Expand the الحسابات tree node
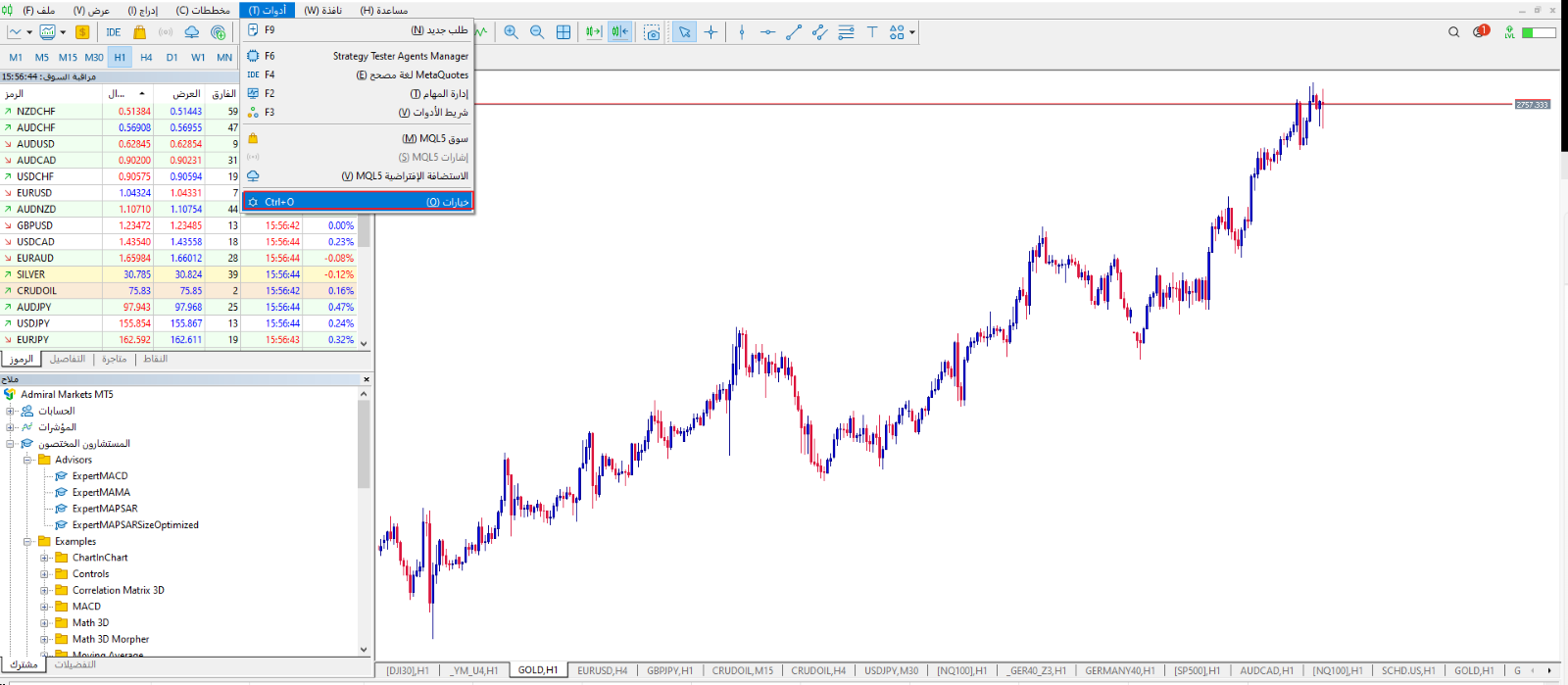 pyautogui.click(x=11, y=411)
